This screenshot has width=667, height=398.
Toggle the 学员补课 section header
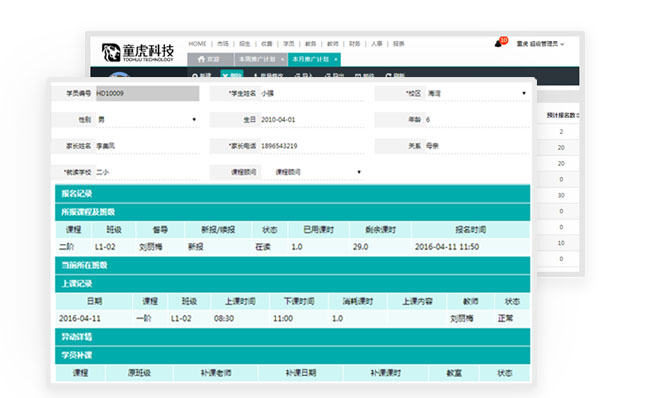click(x=293, y=355)
